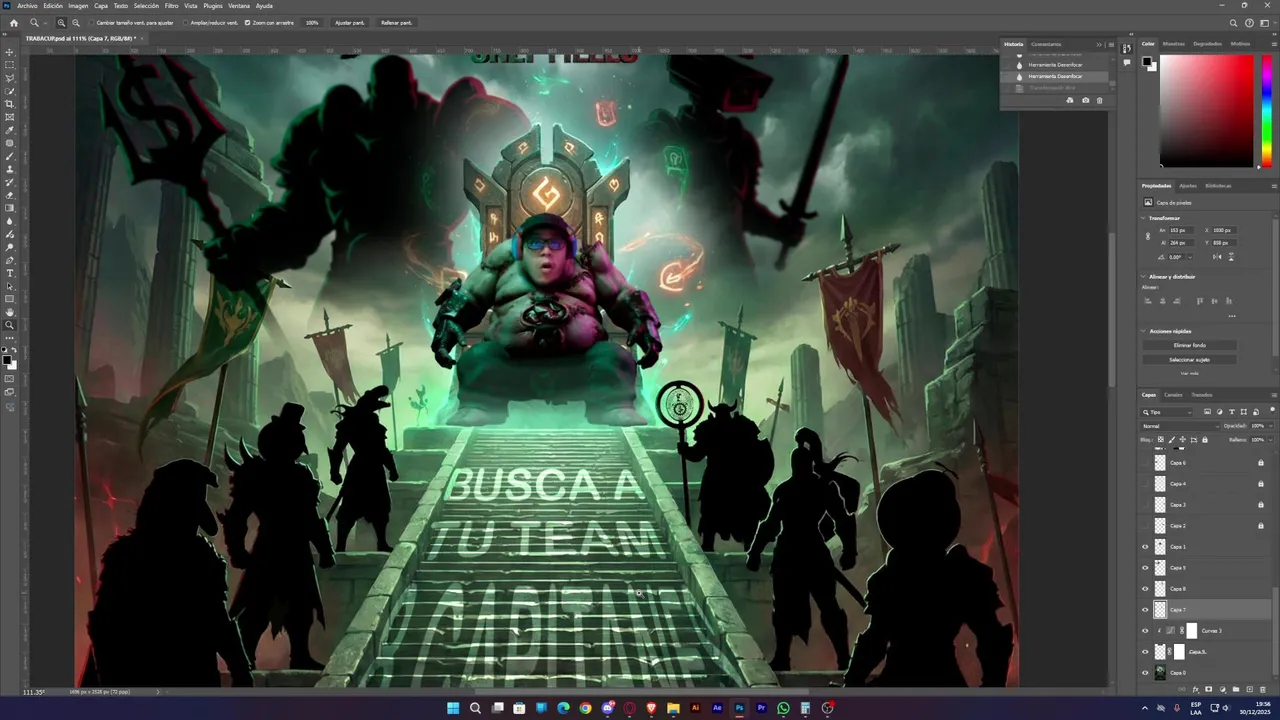Hide the Curvas 3 adjustment layer
The height and width of the screenshot is (720, 1280).
point(1145,630)
